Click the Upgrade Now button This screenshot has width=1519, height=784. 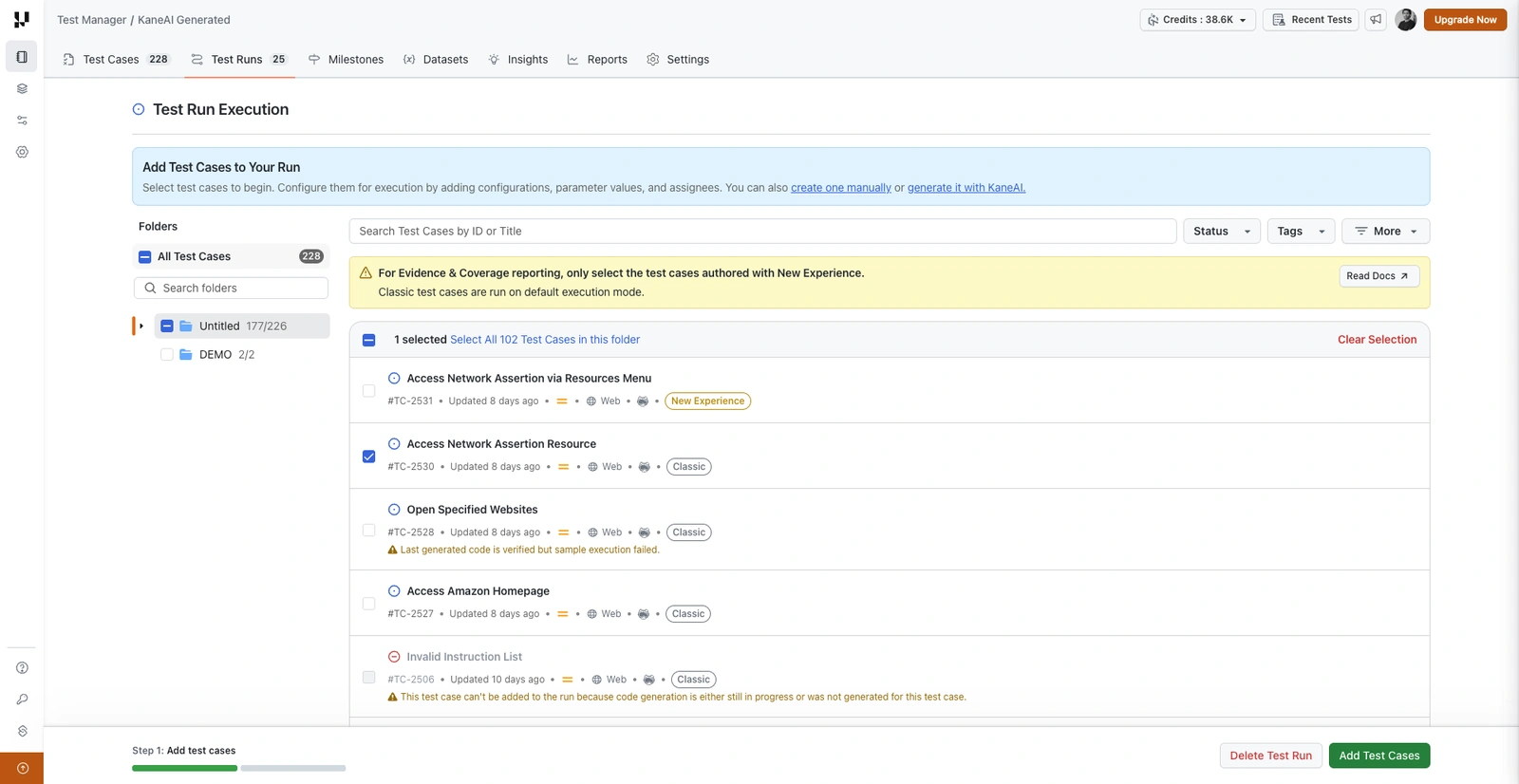click(1465, 19)
